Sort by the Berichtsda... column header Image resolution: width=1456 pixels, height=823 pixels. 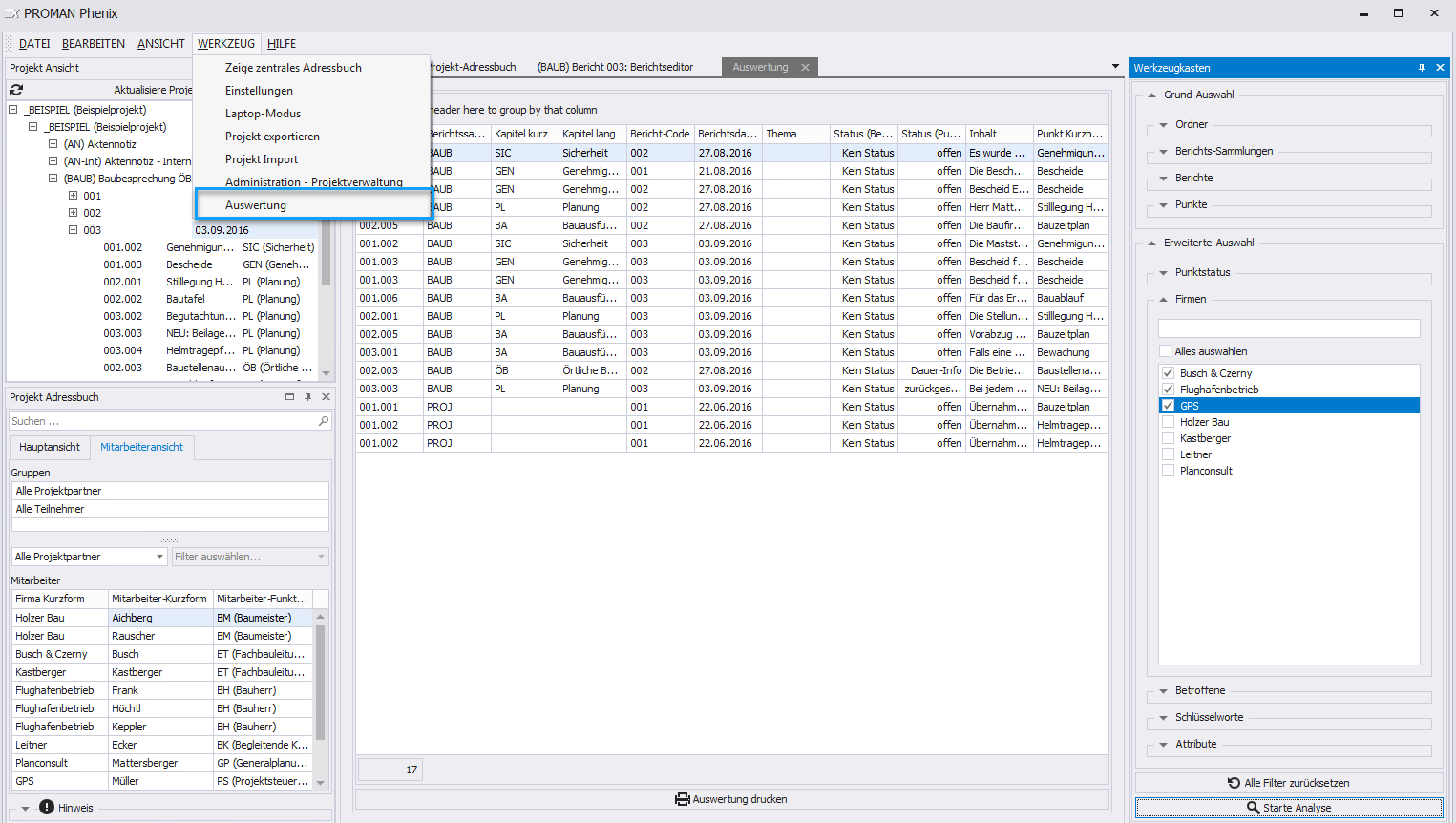click(728, 134)
